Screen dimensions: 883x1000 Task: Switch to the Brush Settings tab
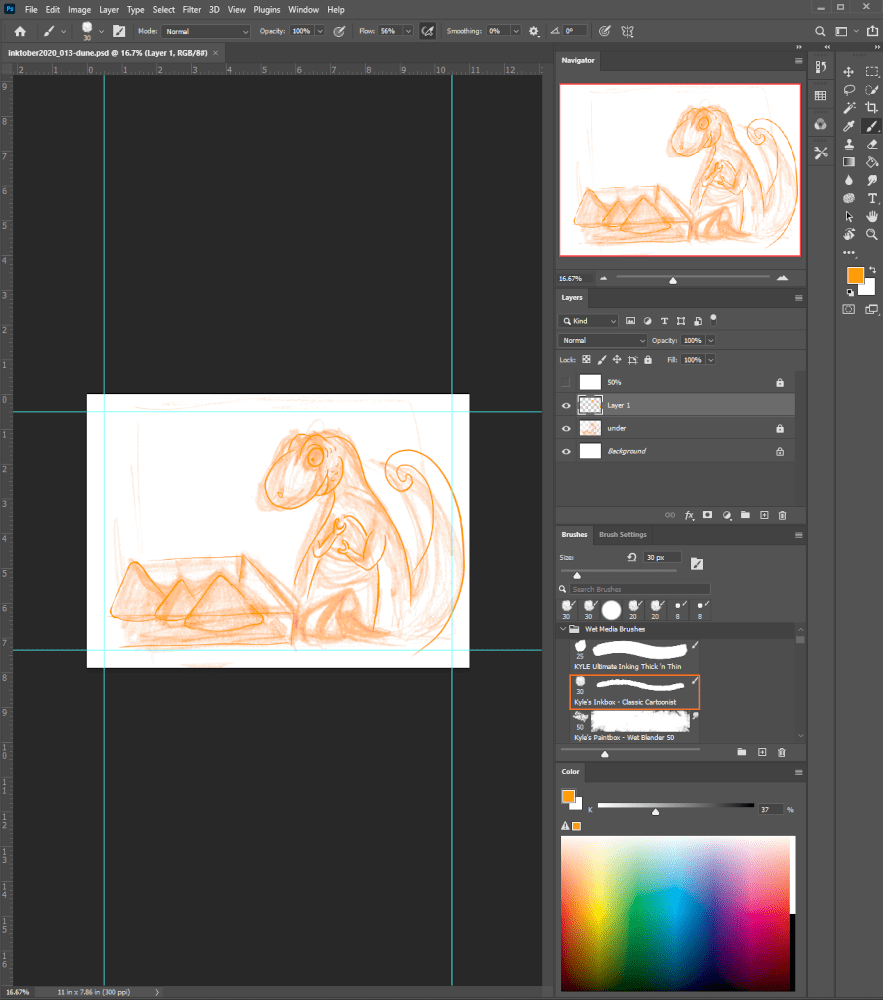pyautogui.click(x=622, y=535)
